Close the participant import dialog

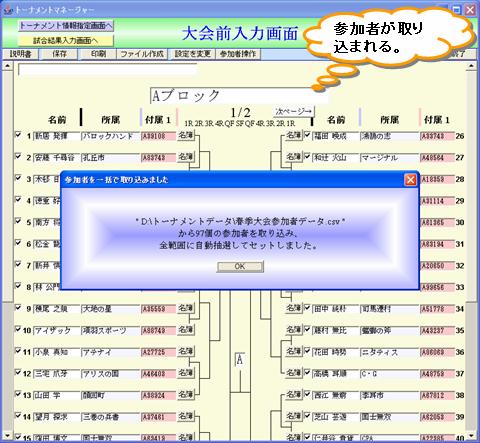[x=410, y=180]
